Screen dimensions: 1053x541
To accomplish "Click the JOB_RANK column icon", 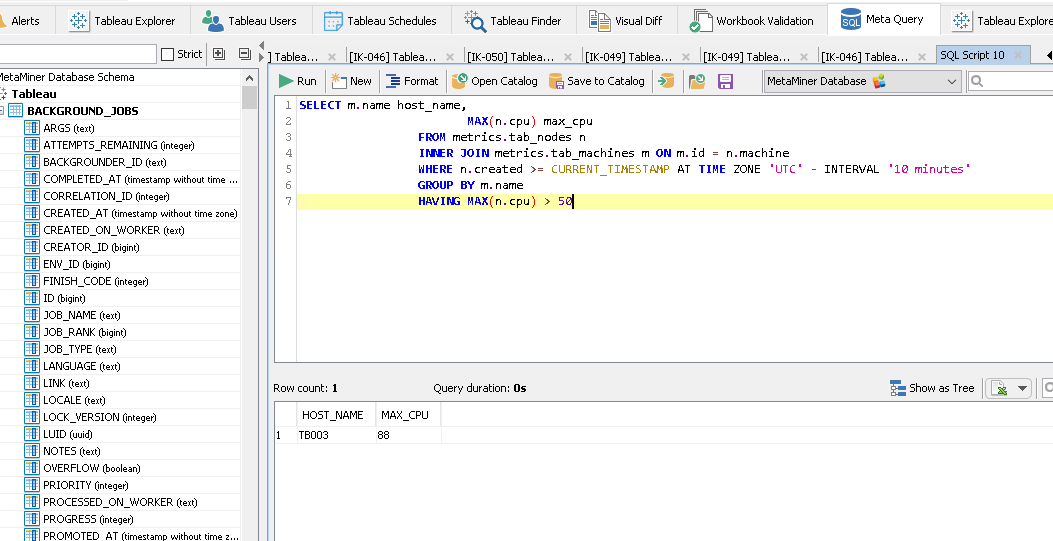I will coord(32,332).
